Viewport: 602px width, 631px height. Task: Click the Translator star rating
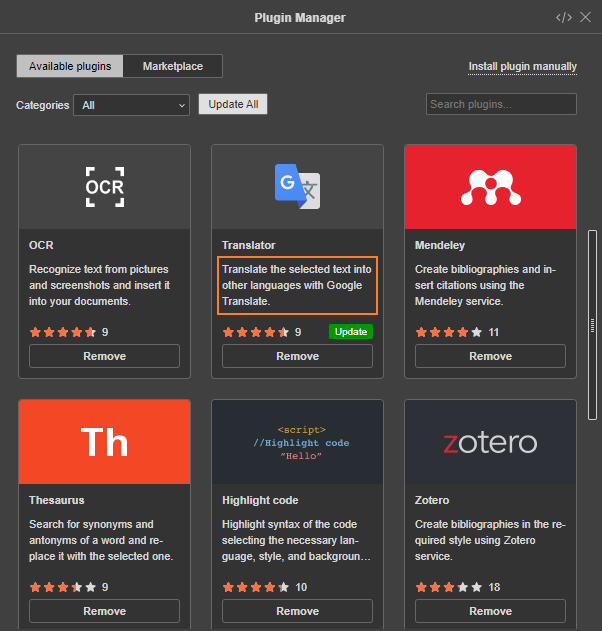pos(256,332)
